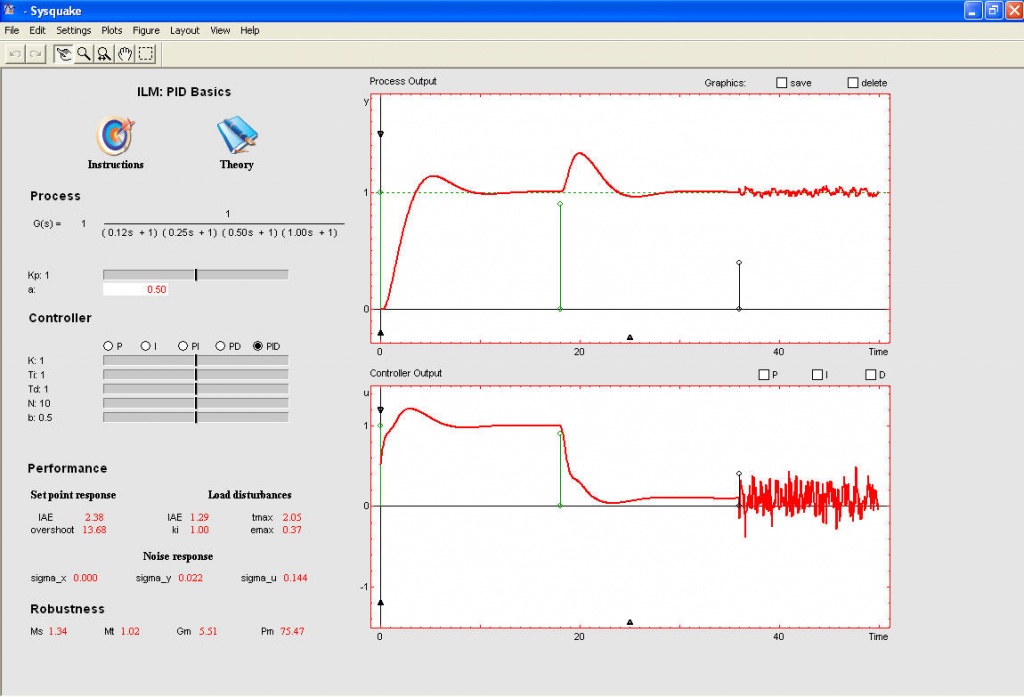Enable the Graphics save checkbox

(781, 82)
